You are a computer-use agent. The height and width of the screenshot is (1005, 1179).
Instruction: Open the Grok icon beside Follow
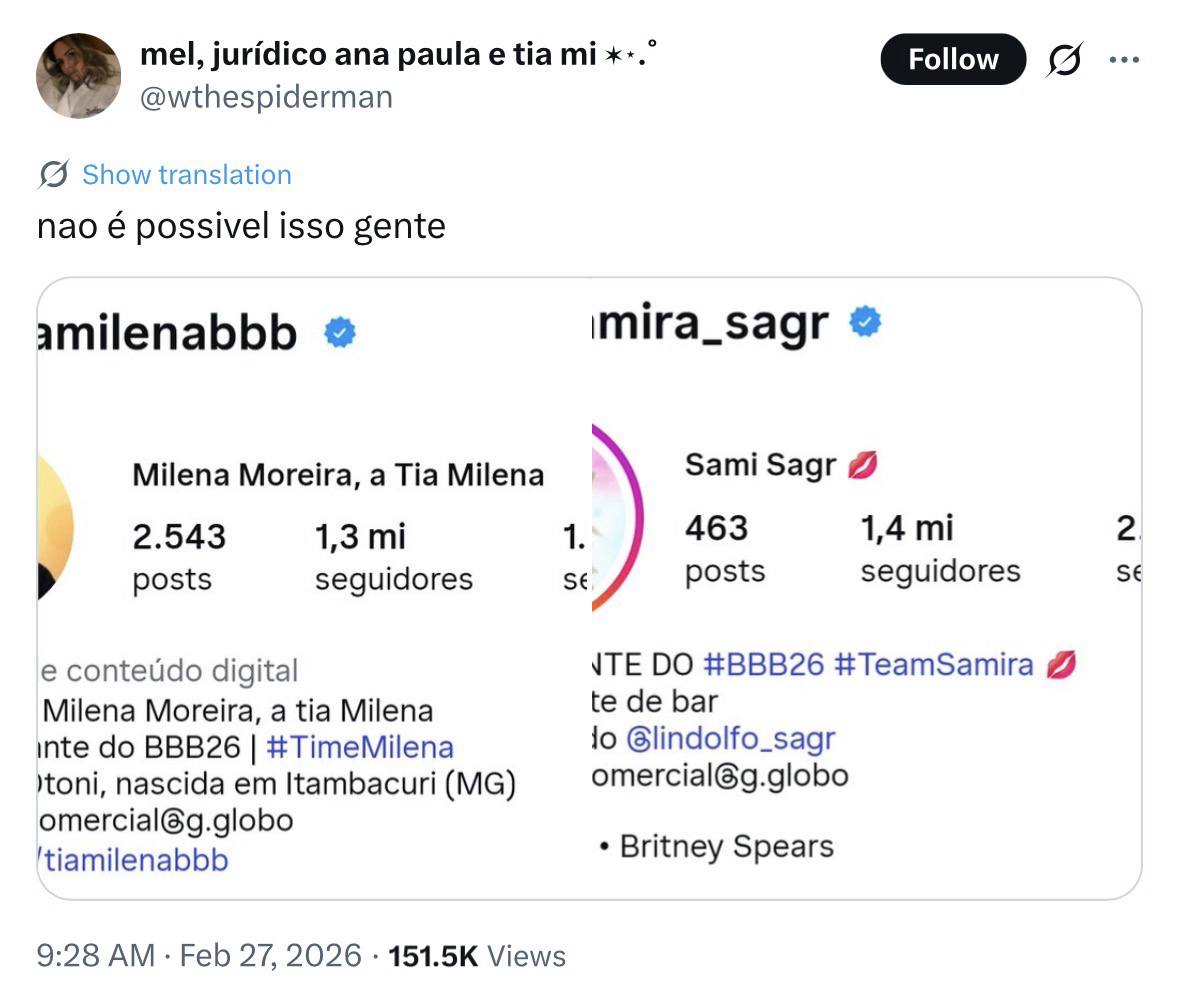(1063, 62)
